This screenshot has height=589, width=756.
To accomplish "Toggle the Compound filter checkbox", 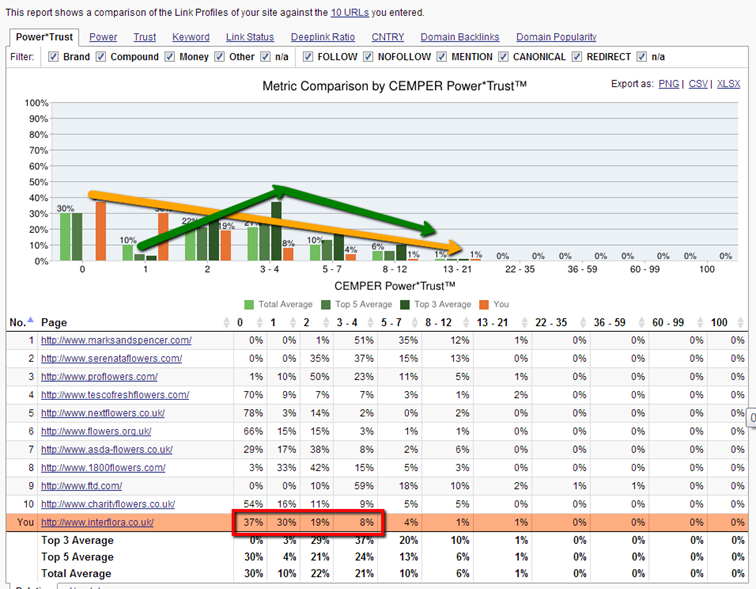I will (x=101, y=57).
